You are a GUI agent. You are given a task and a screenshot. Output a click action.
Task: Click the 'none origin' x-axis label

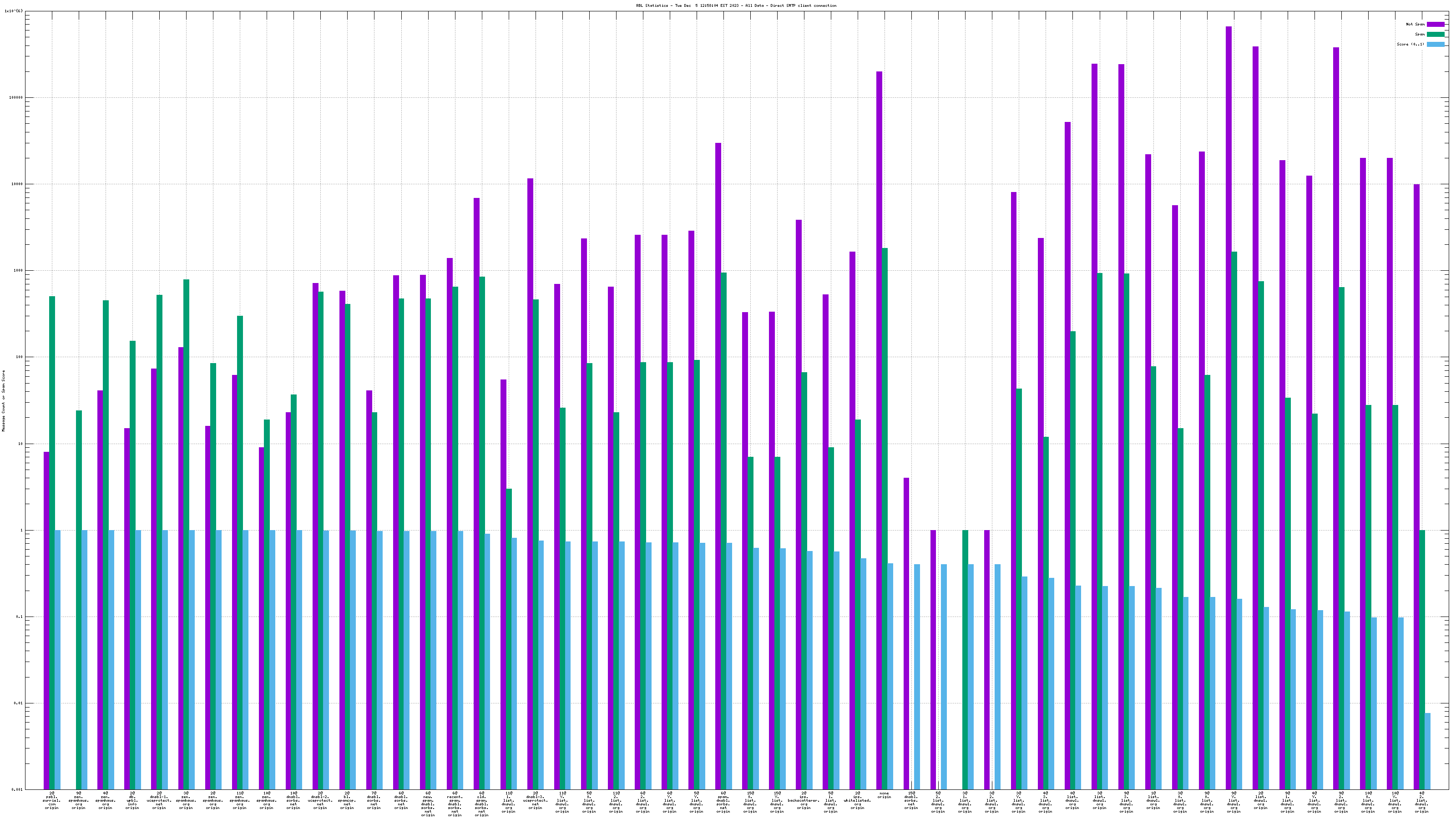coord(884,795)
